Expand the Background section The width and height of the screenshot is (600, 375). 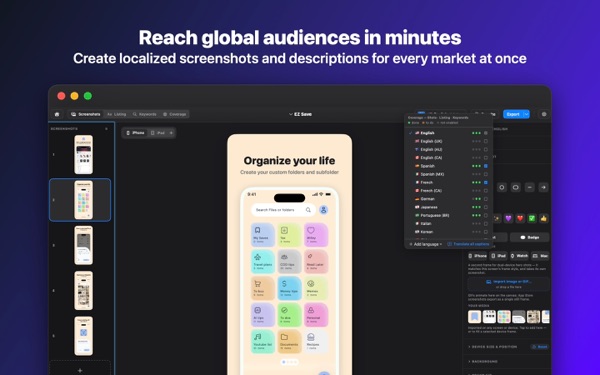483,361
